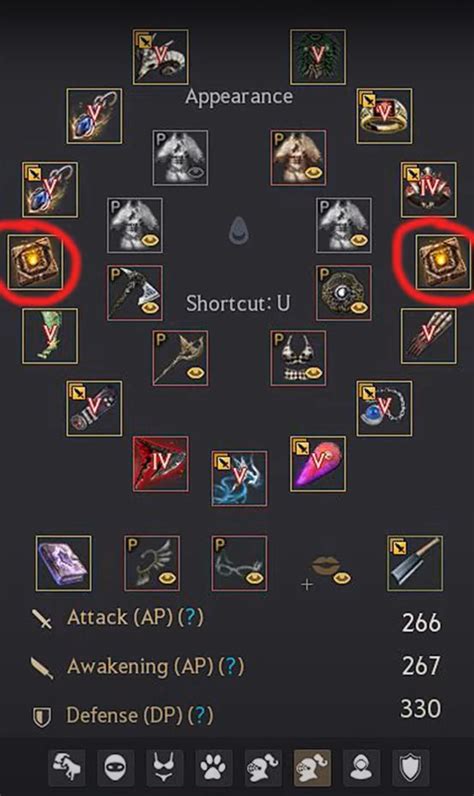Toggle visibility of the glasses accessory slot
The image size is (474, 796).
click(254, 578)
